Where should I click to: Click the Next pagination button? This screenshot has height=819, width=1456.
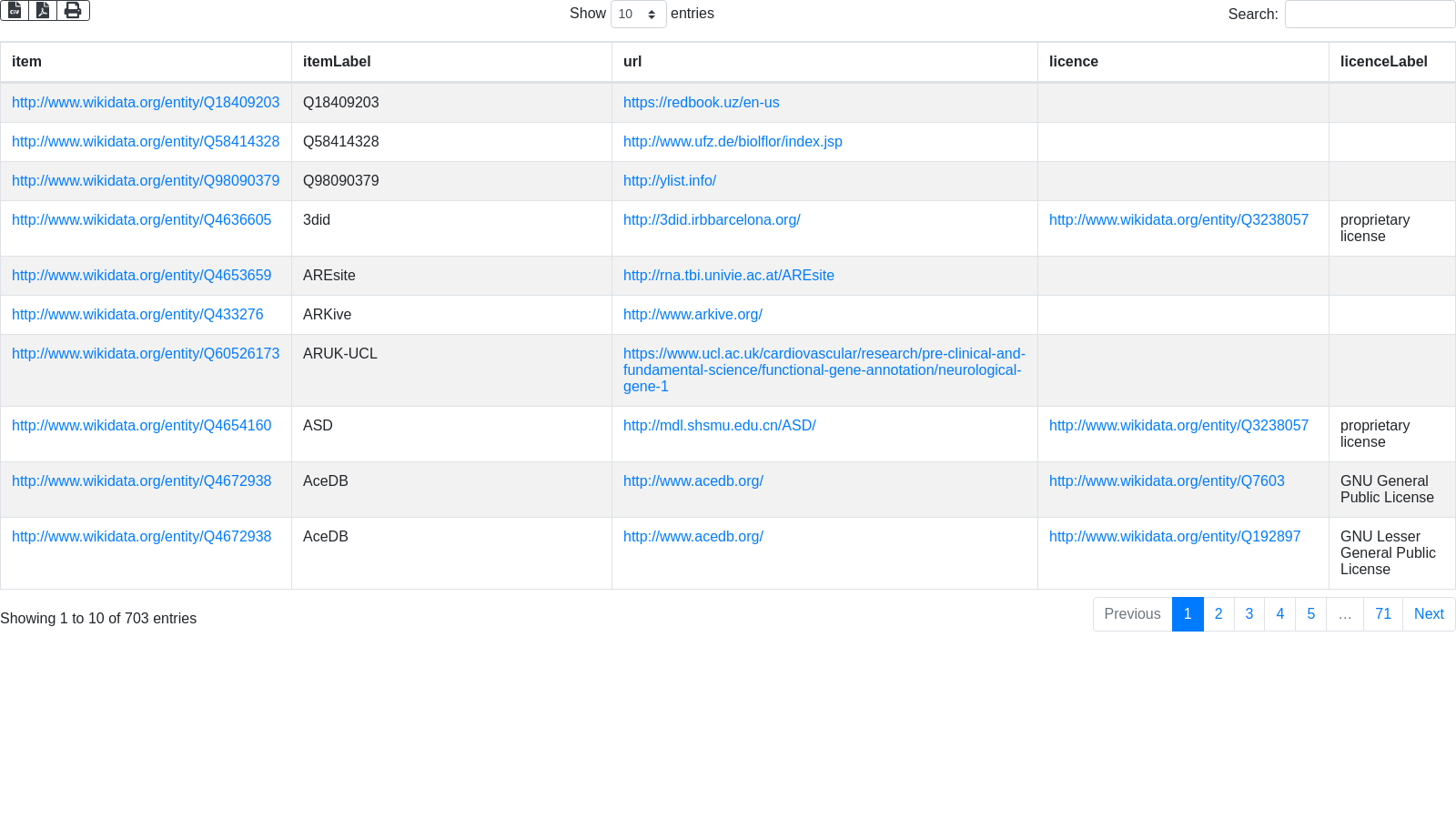(x=1429, y=614)
